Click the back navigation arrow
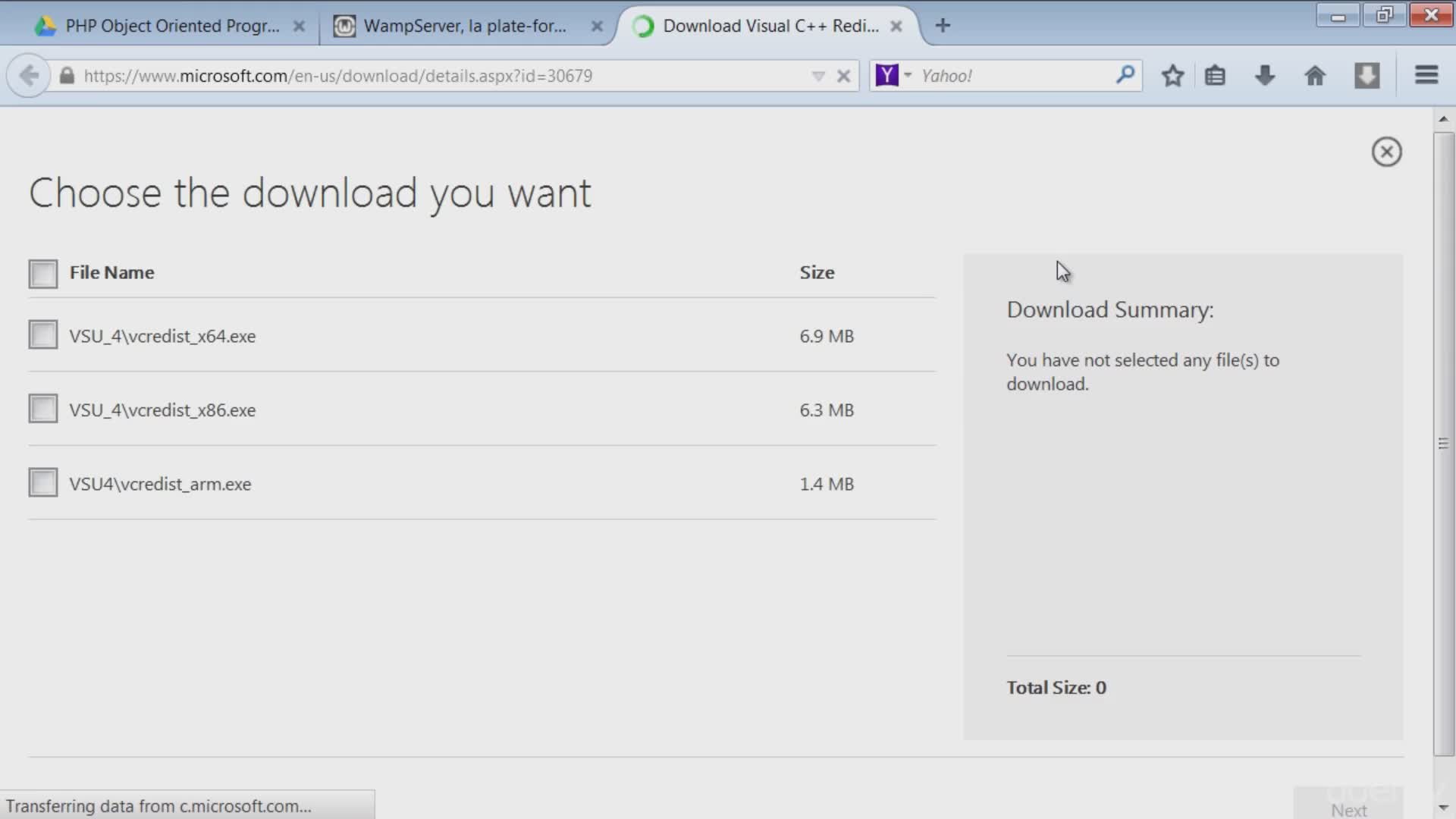Image resolution: width=1456 pixels, height=819 pixels. pyautogui.click(x=29, y=76)
